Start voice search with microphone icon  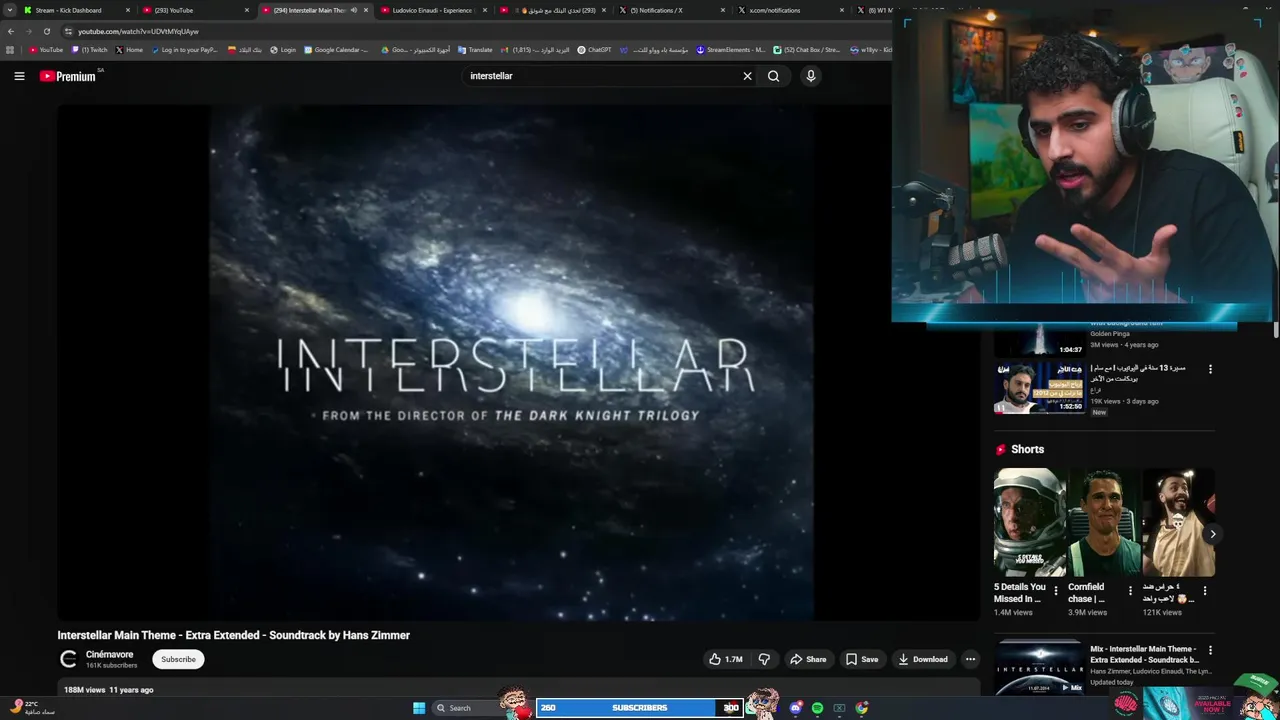tap(811, 76)
